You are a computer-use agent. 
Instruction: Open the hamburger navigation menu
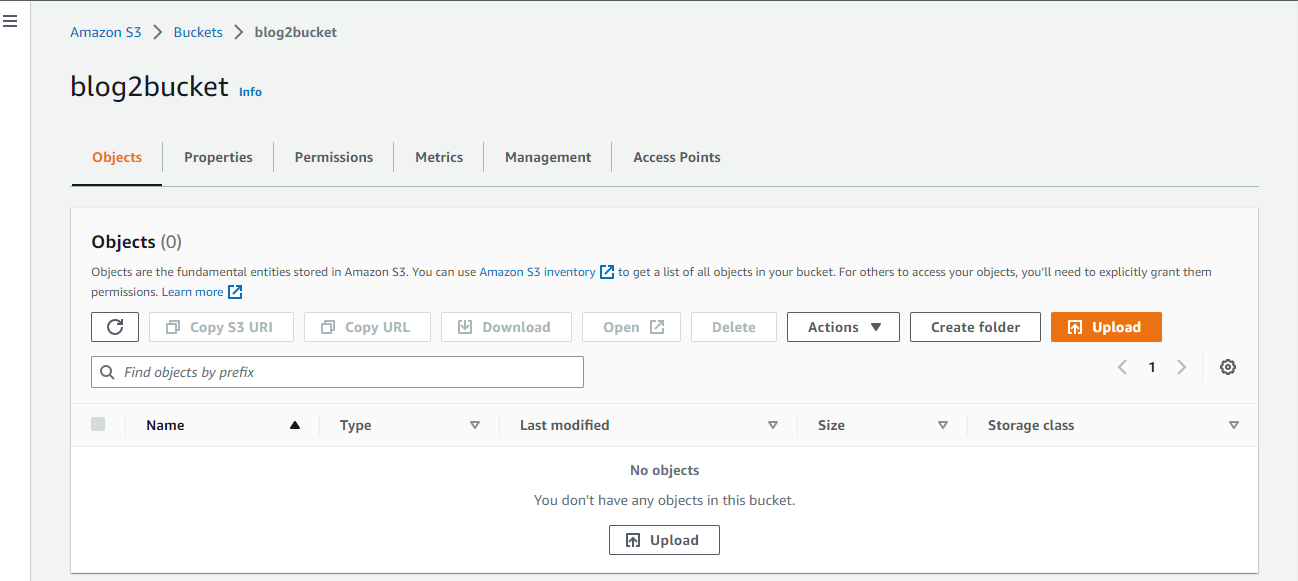[x=10, y=21]
